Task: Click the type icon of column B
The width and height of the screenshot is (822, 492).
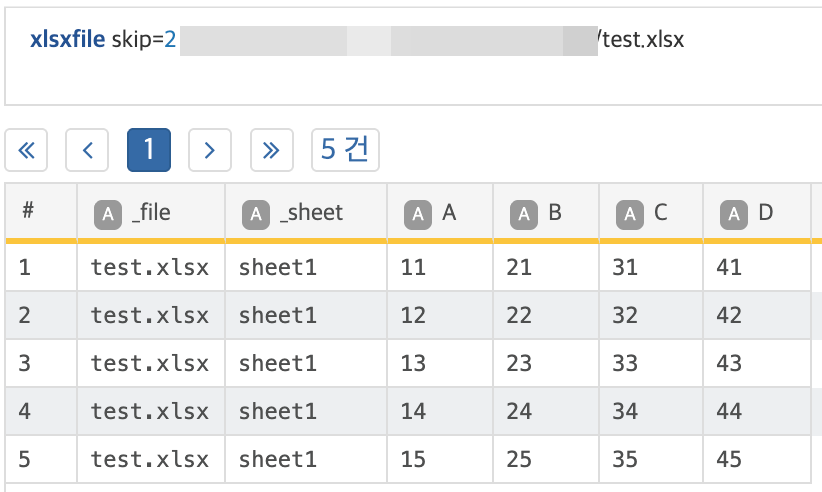Action: click(x=525, y=213)
